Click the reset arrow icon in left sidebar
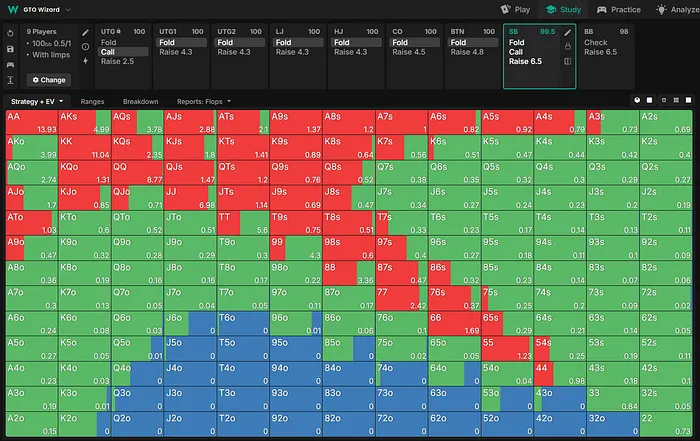The image size is (700, 441). [x=9, y=31]
